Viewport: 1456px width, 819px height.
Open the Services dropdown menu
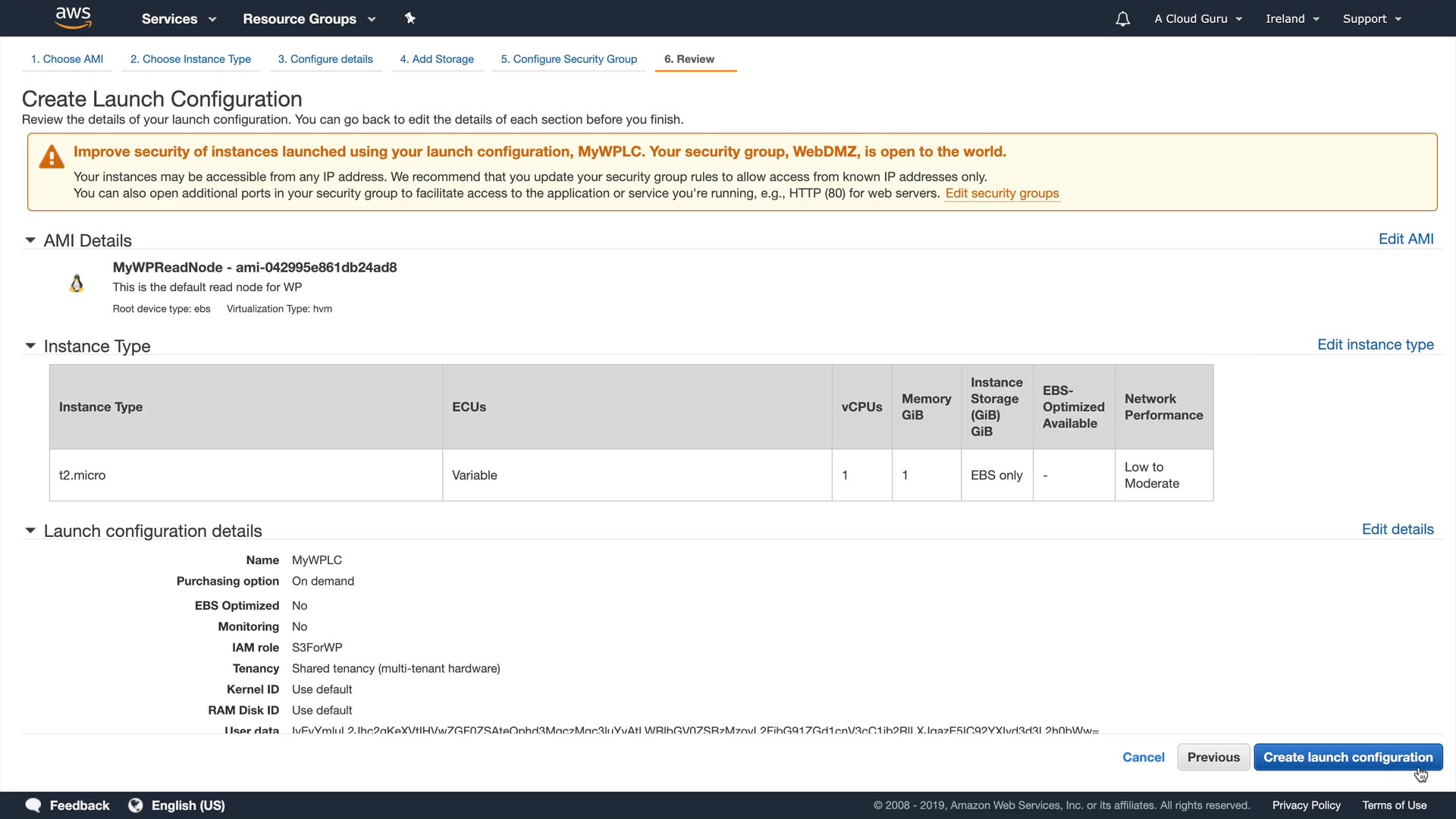click(x=179, y=19)
